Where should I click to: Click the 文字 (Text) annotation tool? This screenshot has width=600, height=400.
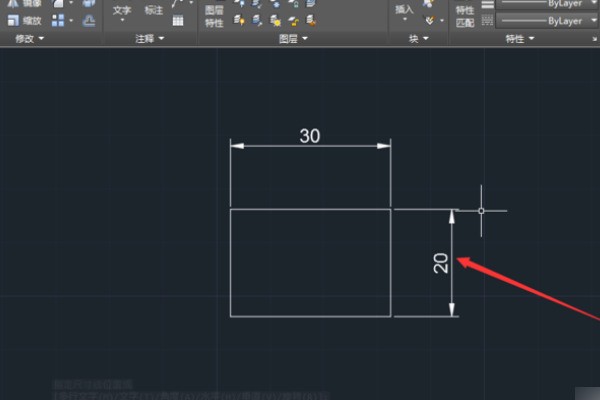tap(121, 11)
